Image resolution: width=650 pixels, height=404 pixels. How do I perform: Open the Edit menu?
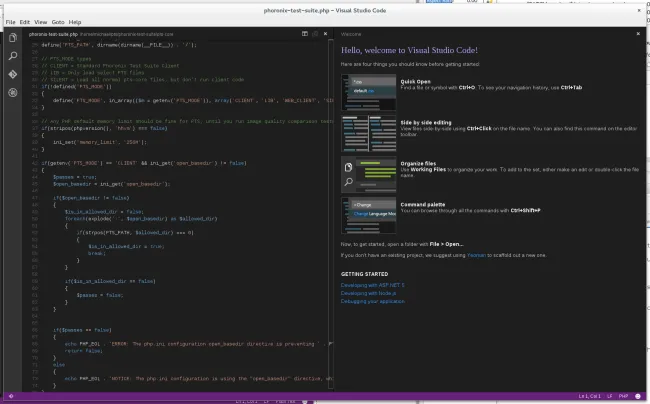click(x=26, y=21)
